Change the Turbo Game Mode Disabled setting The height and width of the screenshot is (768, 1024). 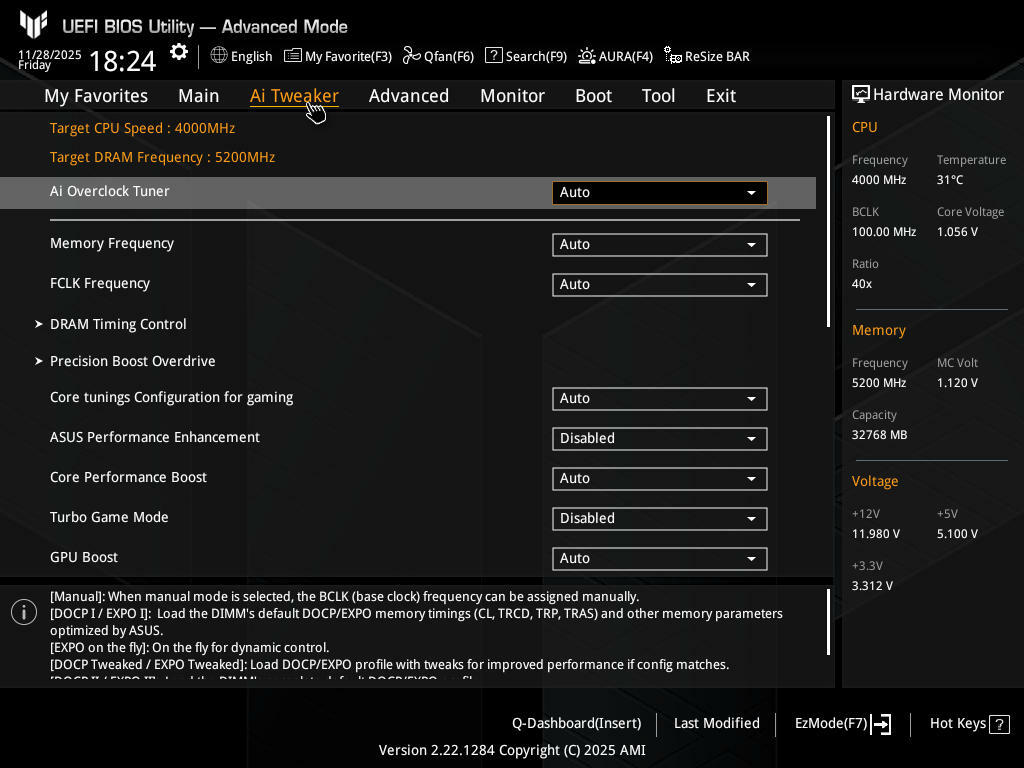[659, 518]
